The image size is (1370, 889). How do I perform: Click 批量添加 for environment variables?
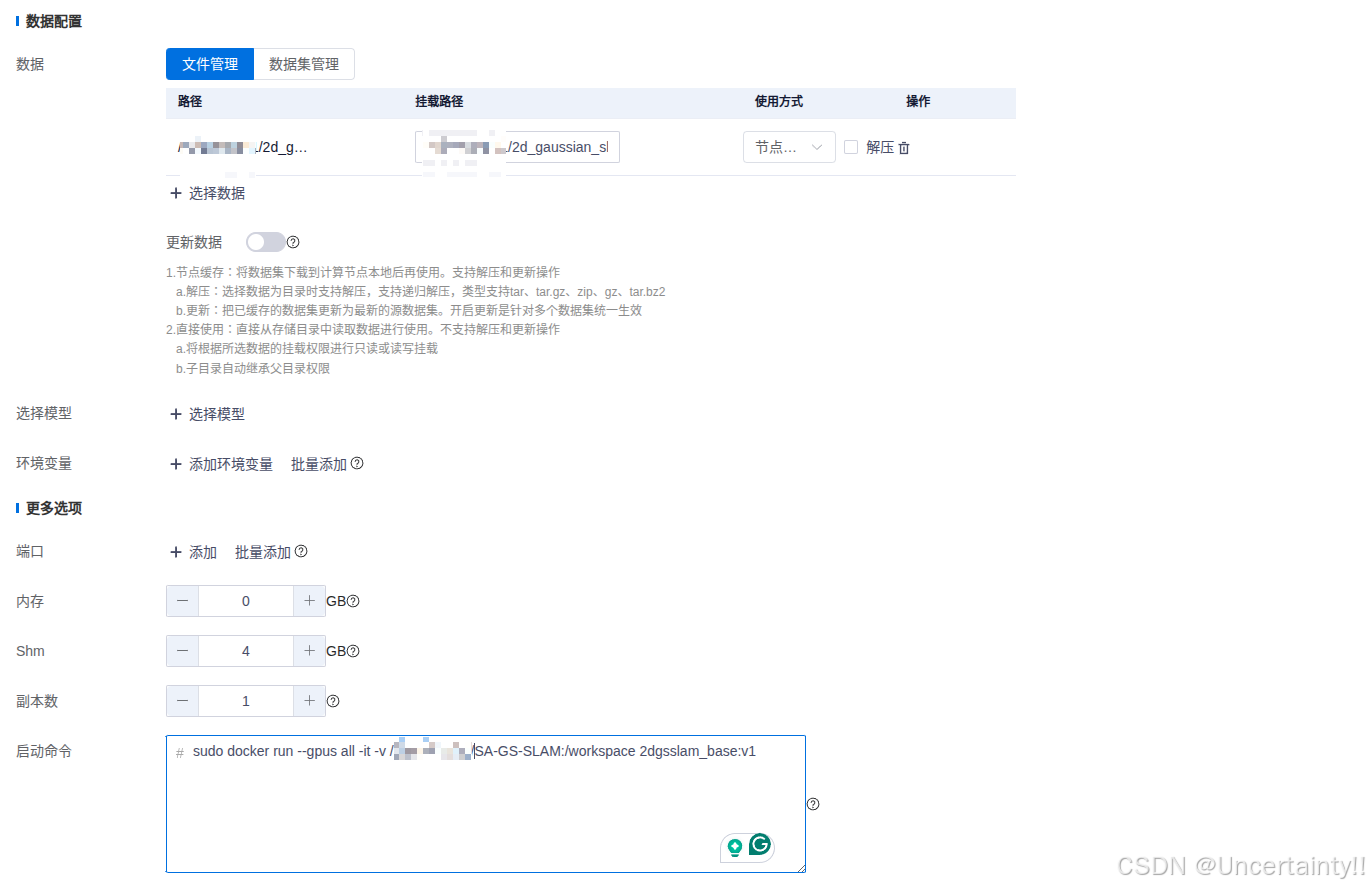(x=319, y=464)
